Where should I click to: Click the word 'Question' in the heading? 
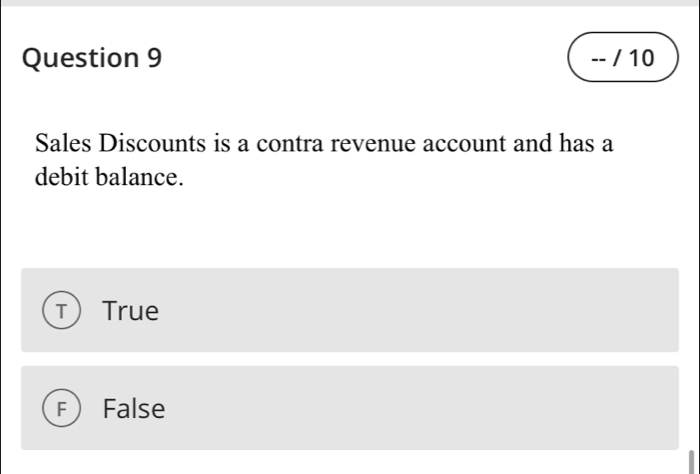coord(81,58)
